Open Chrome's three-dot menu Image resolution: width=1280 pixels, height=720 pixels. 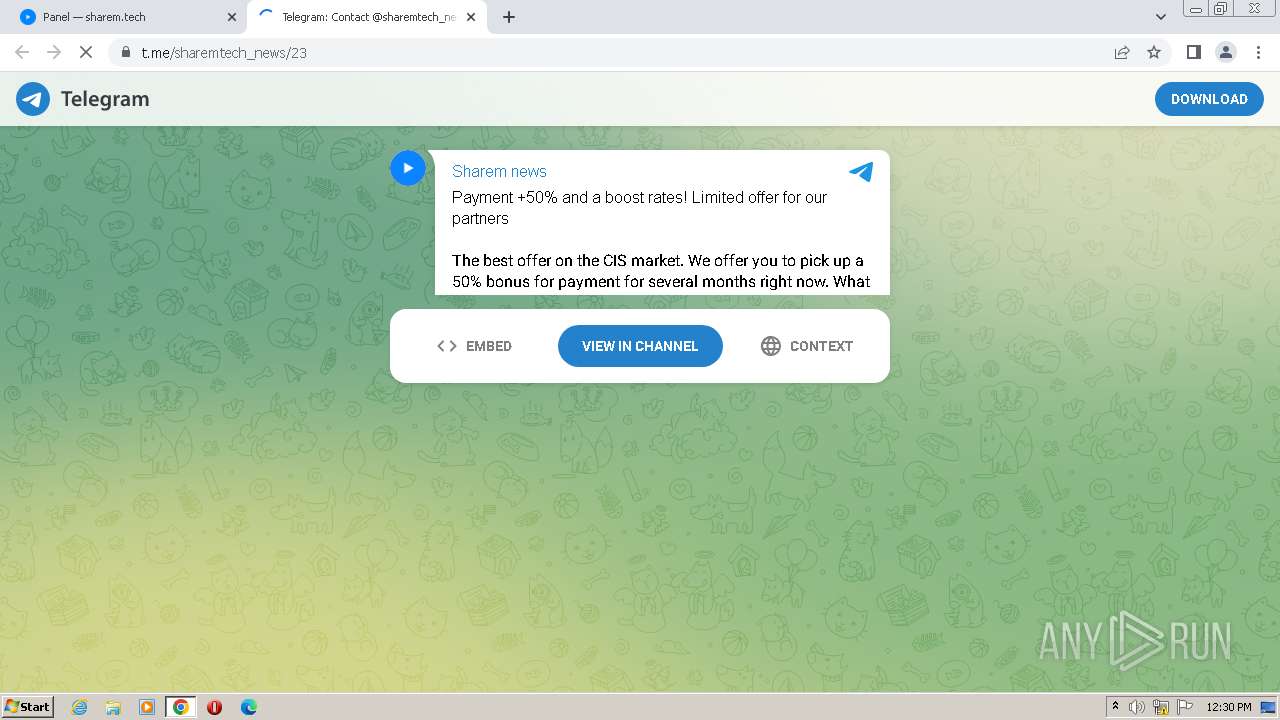(1257, 52)
